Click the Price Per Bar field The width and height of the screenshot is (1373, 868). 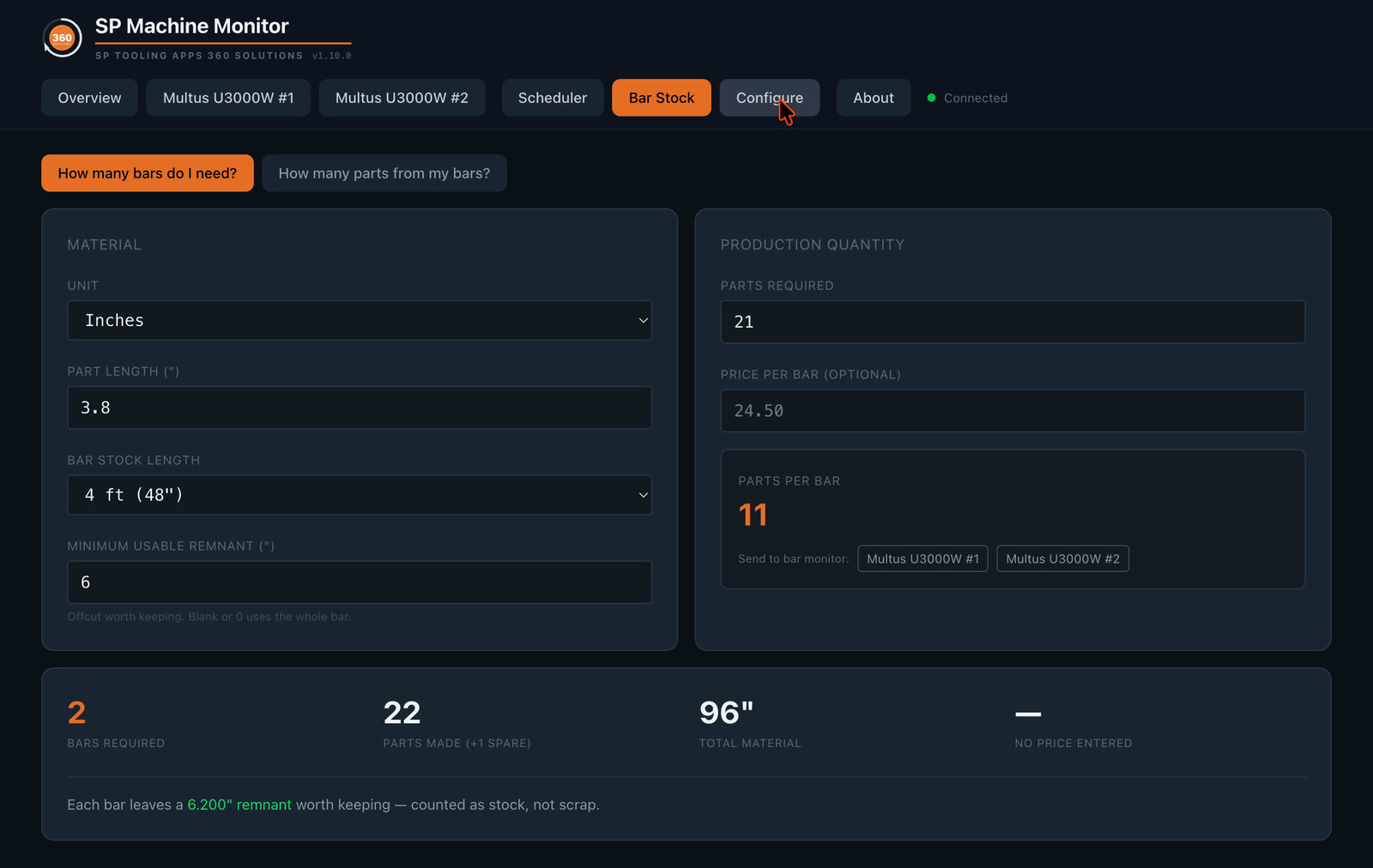[x=1013, y=411]
